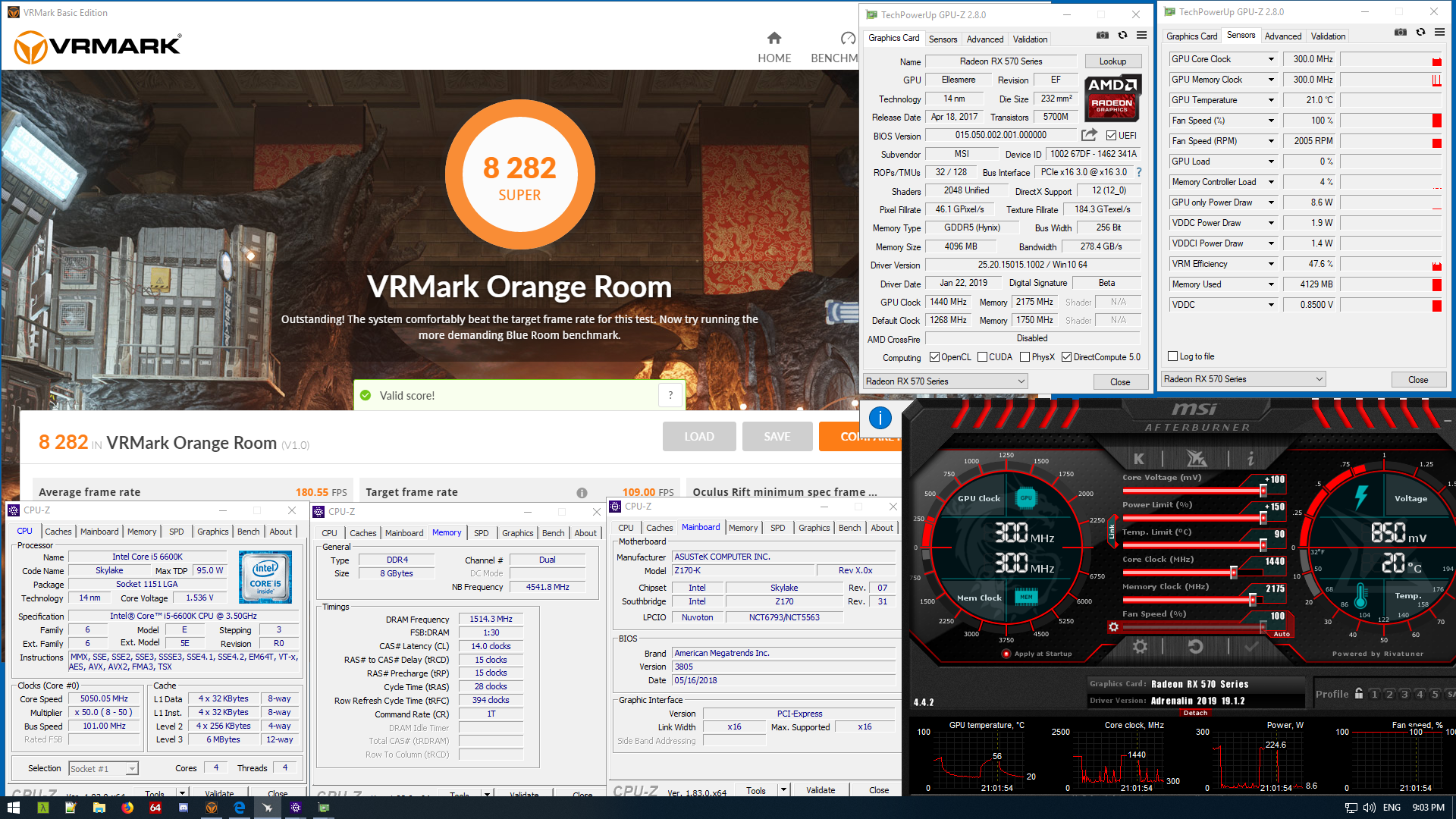Toggle the CUDA checkbox

pyautogui.click(x=982, y=357)
